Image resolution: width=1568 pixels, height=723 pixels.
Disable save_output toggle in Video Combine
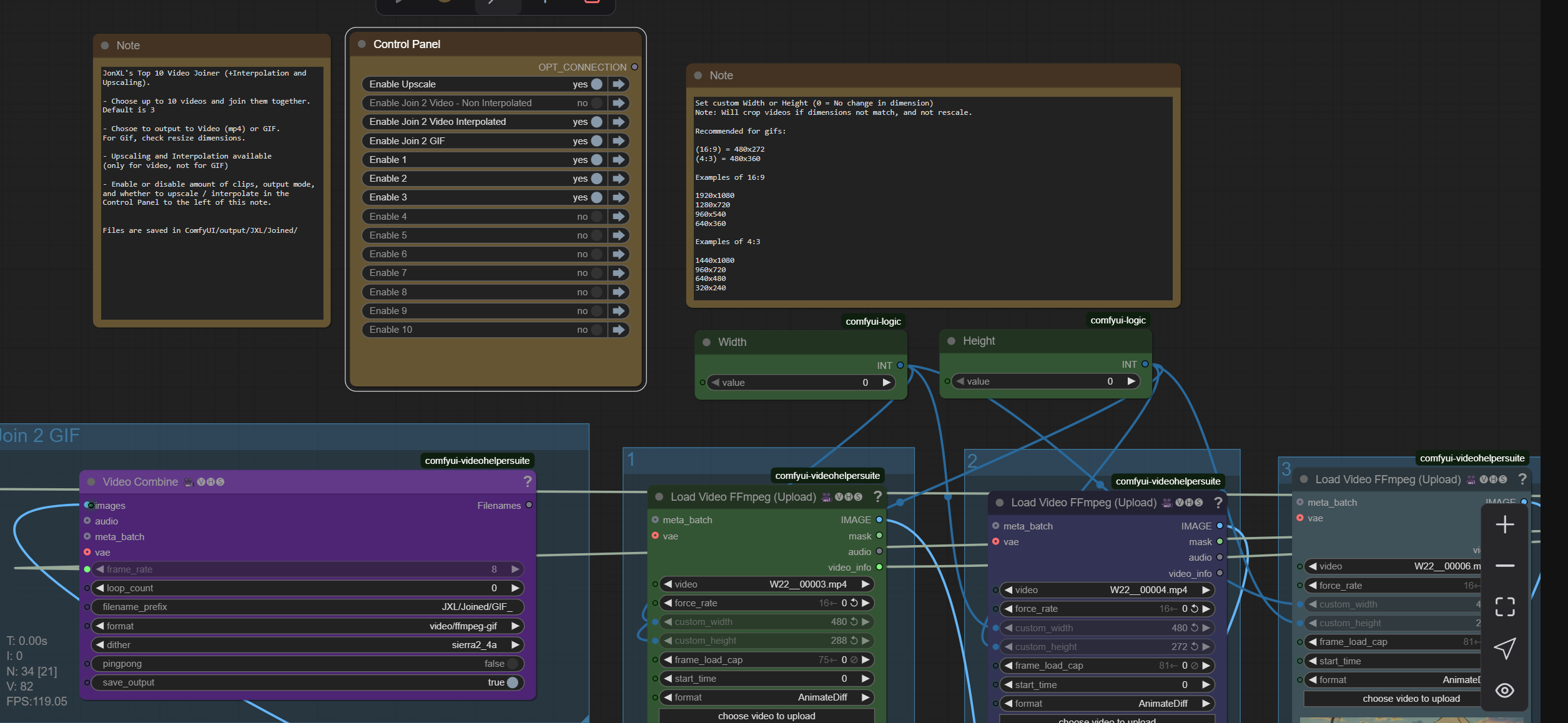click(x=513, y=682)
